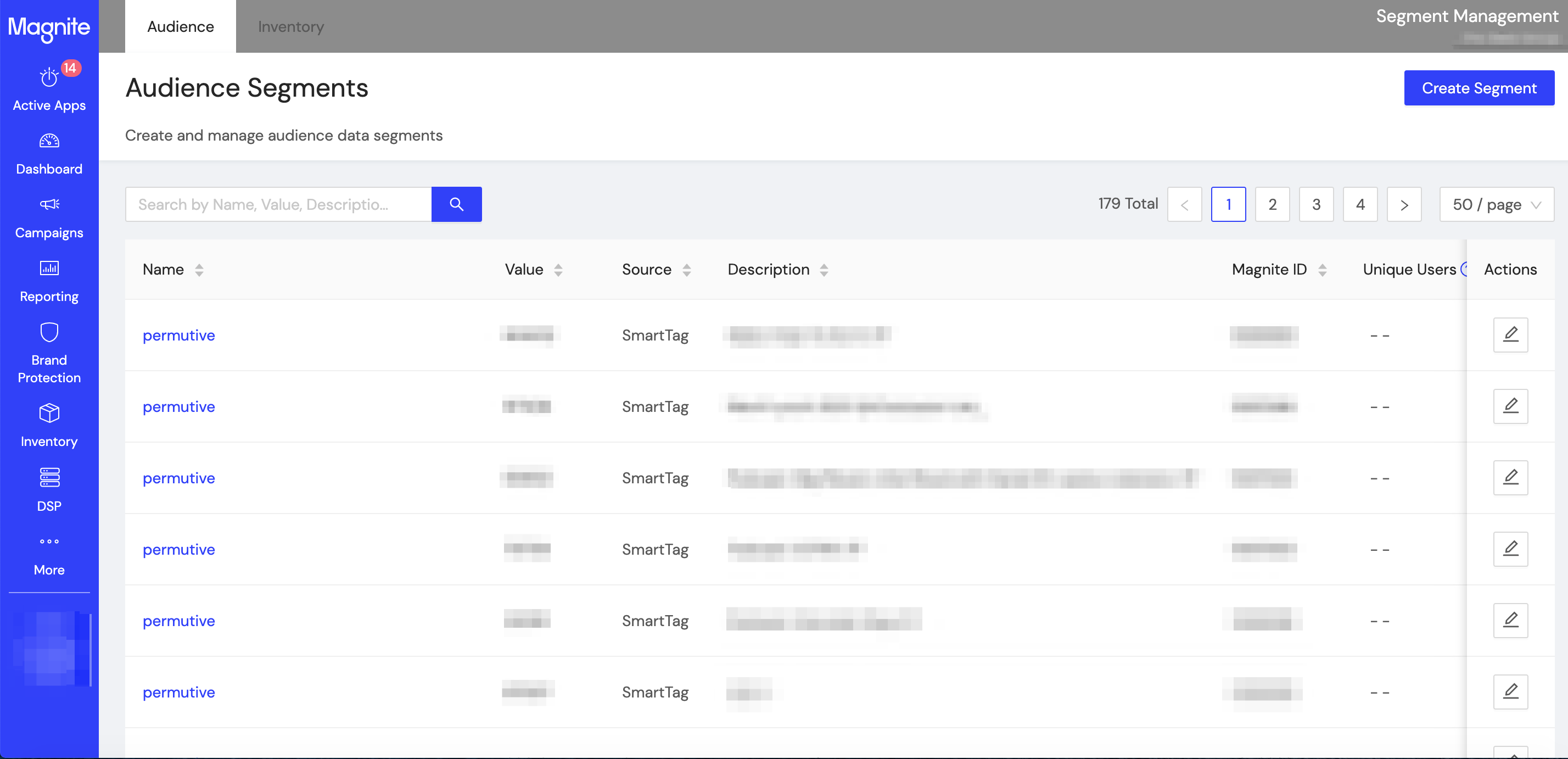The width and height of the screenshot is (1568, 759).
Task: Open the DSP server icon
Action: coord(49,478)
